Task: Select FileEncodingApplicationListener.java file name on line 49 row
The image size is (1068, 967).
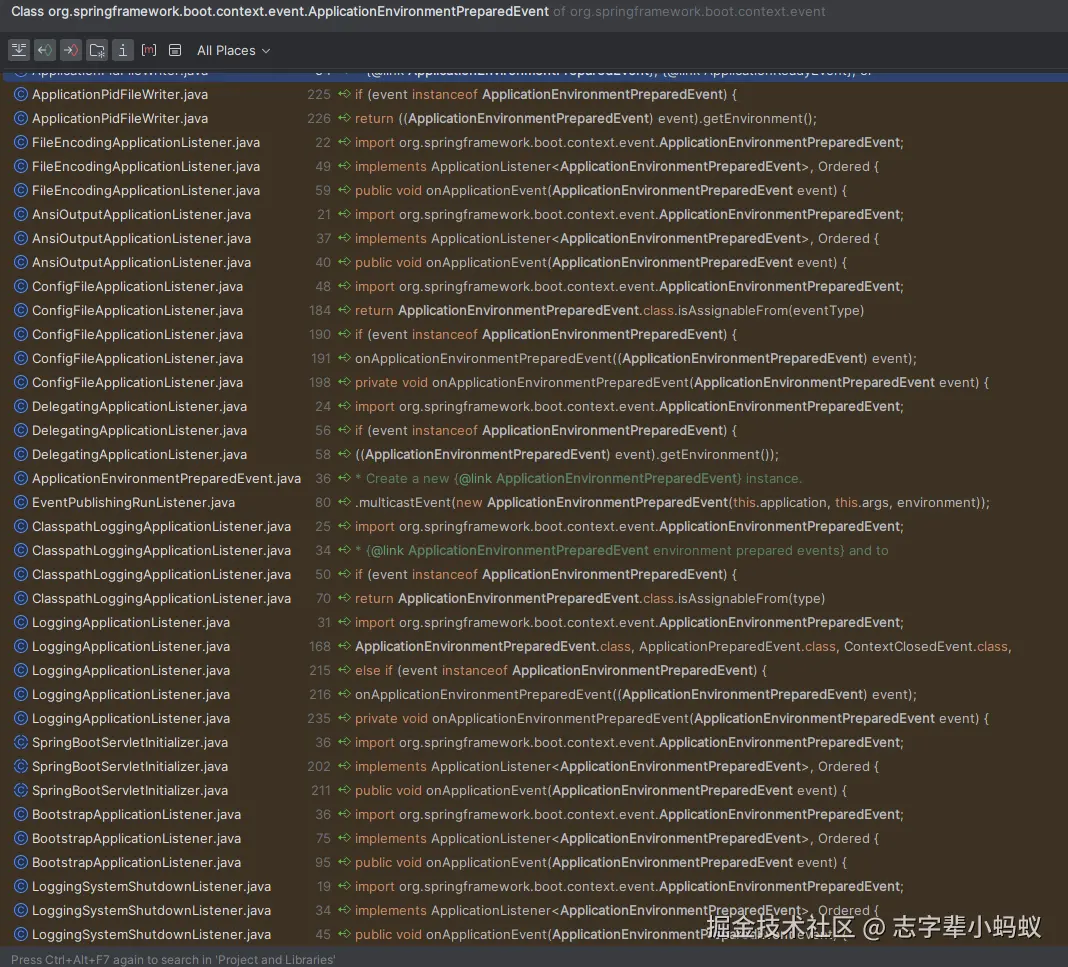Action: 146,166
